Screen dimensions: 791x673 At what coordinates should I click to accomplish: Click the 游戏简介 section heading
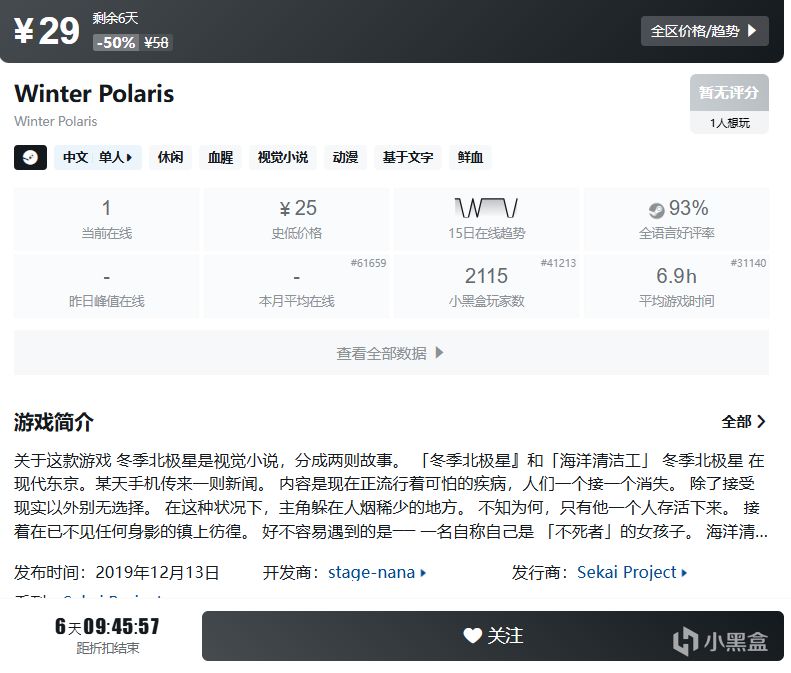click(x=53, y=422)
